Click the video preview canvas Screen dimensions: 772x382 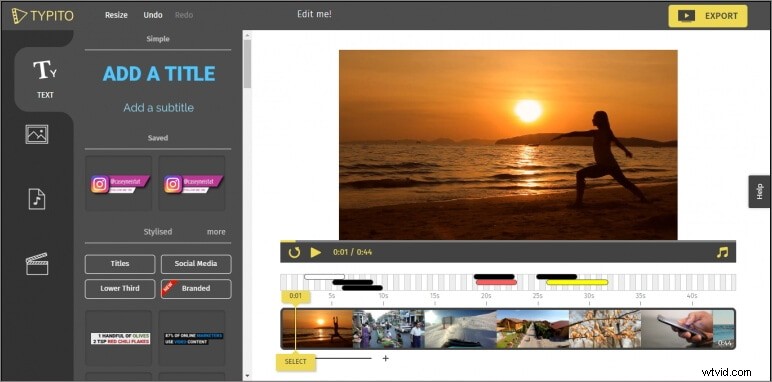tap(508, 145)
